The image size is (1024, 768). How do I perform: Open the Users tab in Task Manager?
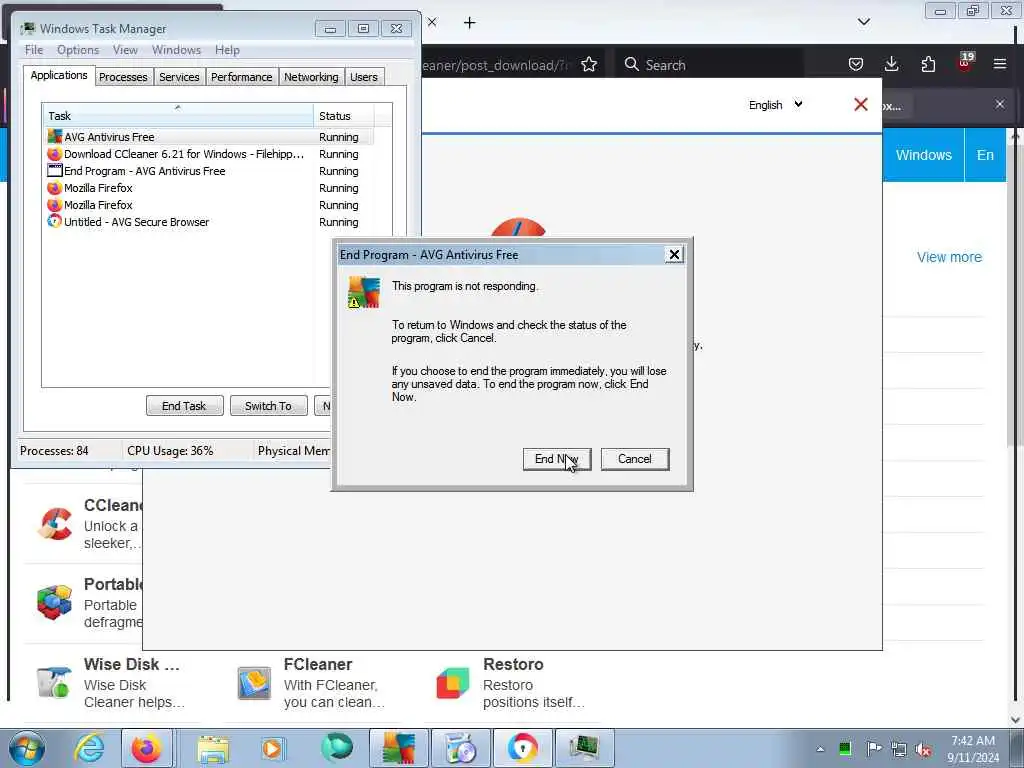tap(364, 77)
